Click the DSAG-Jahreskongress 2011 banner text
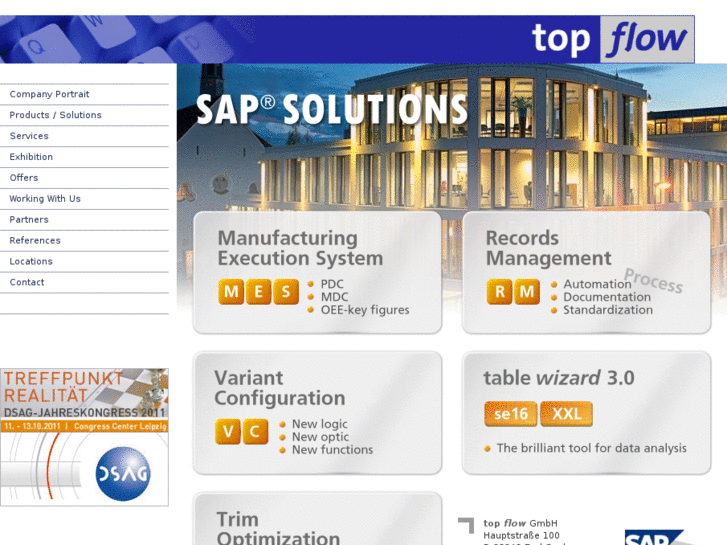Viewport: 727px width, 545px height. pyautogui.click(x=84, y=412)
